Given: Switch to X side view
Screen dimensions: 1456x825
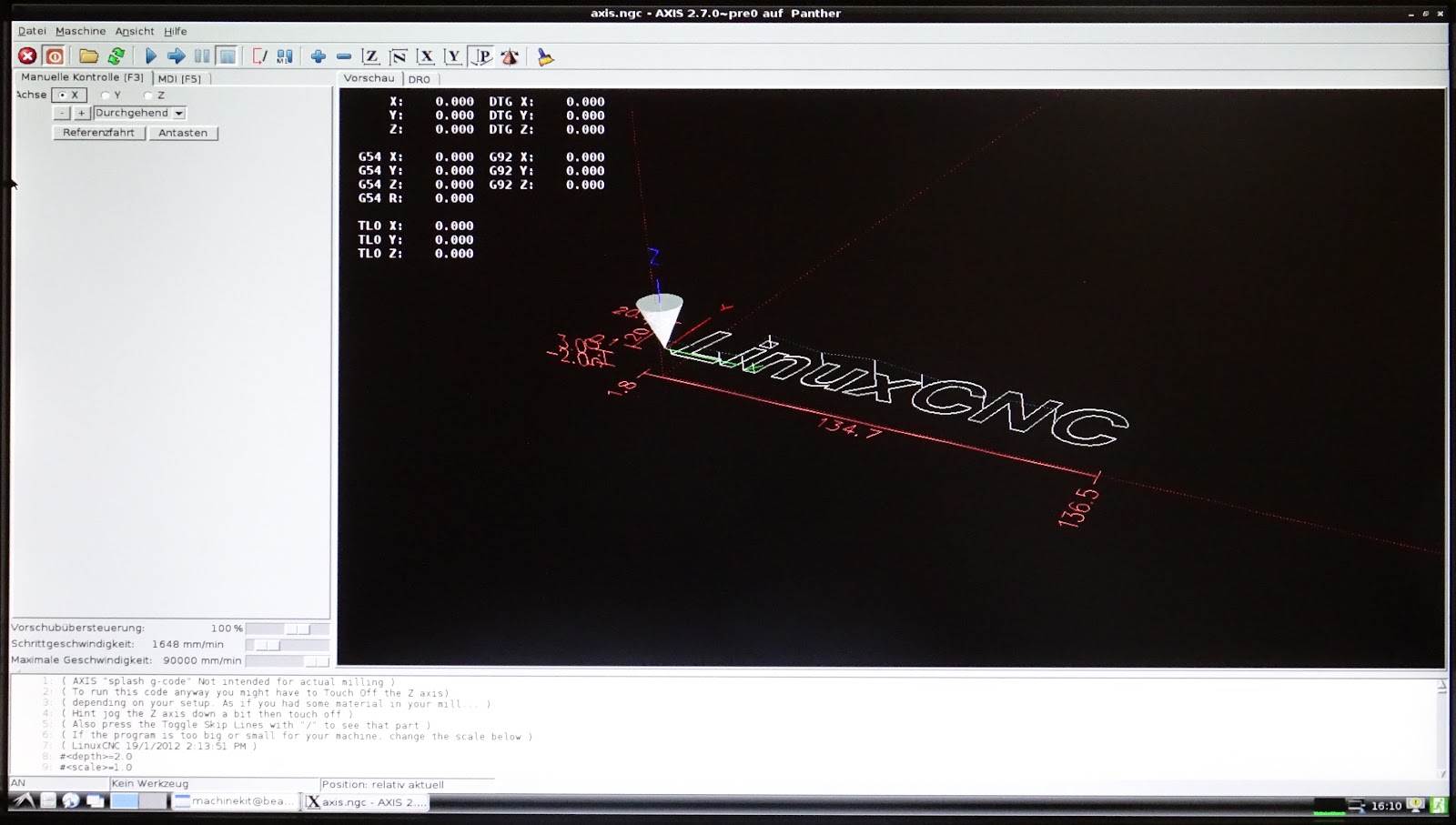Looking at the screenshot, I should point(425,56).
